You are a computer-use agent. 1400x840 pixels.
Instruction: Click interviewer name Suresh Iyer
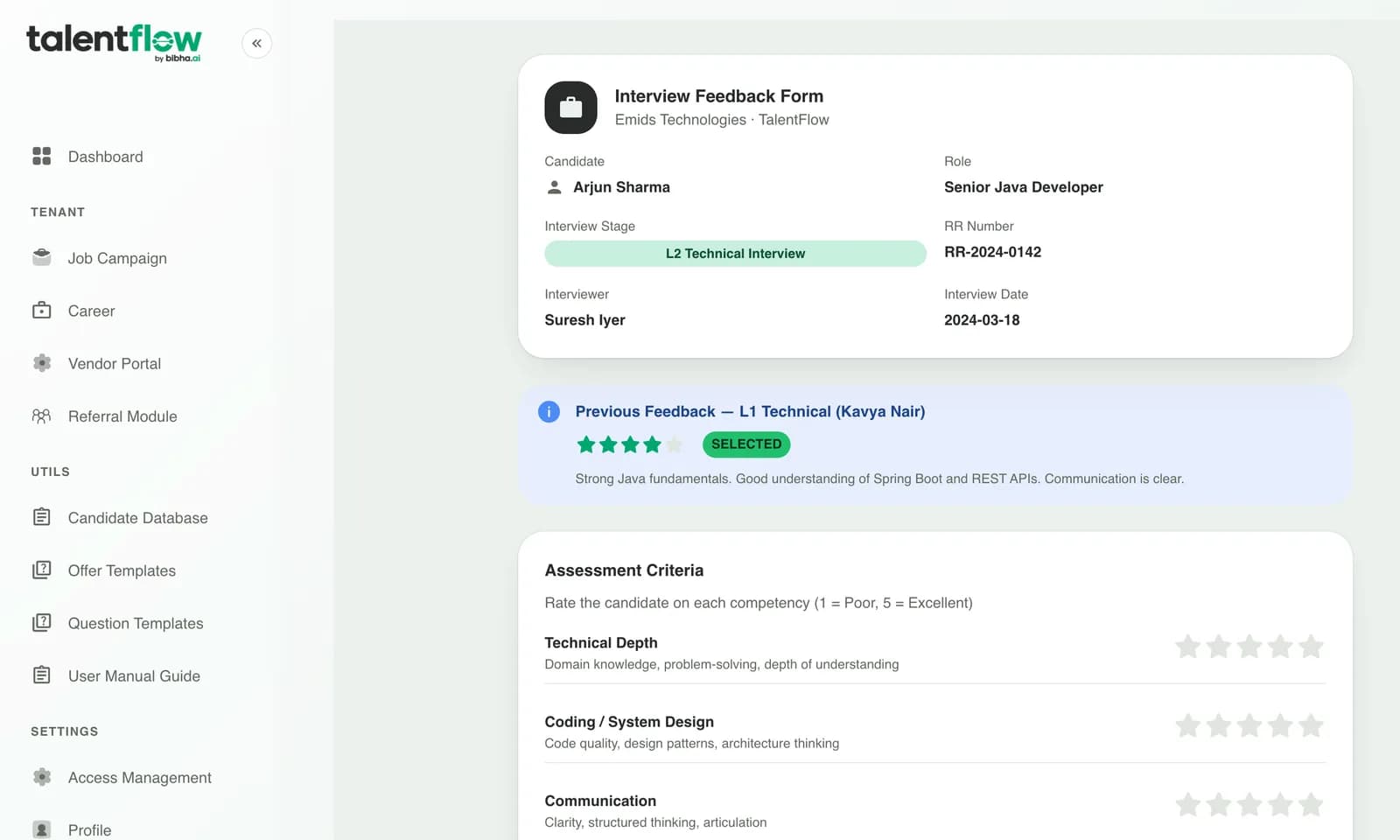[x=584, y=320]
